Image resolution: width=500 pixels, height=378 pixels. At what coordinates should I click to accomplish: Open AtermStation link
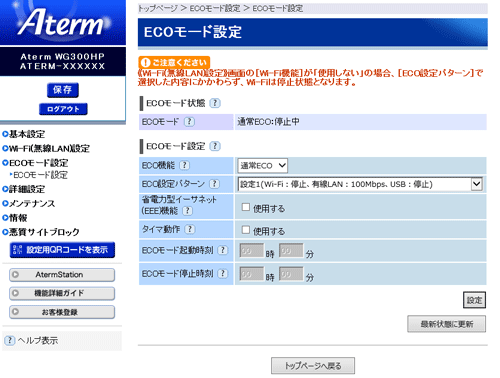(x=62, y=275)
